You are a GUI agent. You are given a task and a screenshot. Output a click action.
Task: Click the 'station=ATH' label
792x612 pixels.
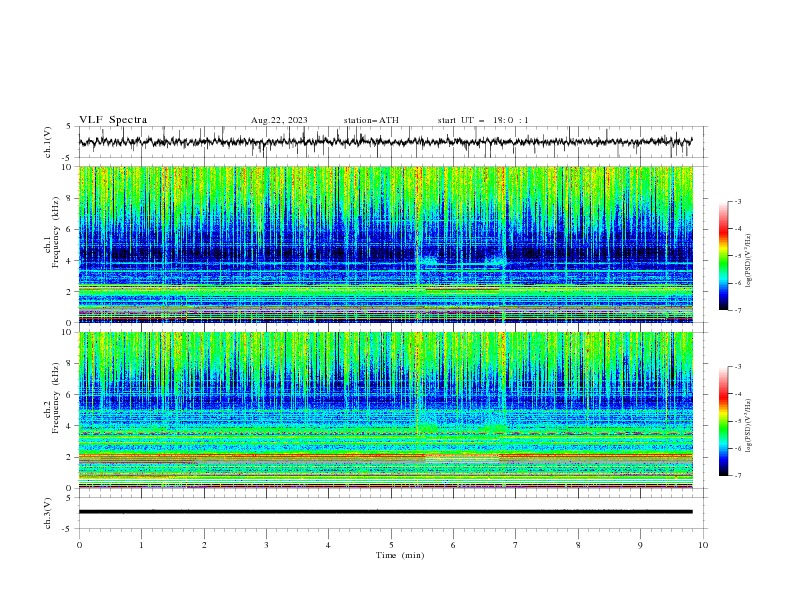pos(371,120)
